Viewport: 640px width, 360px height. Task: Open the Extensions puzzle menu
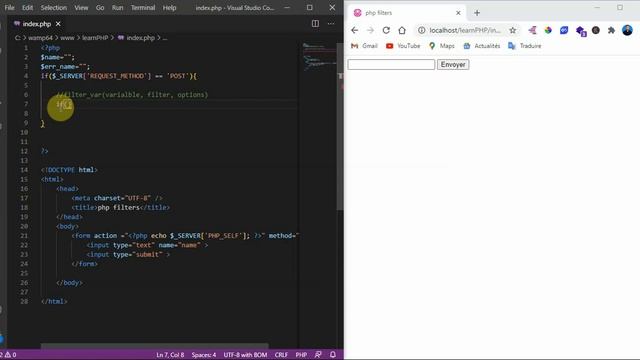point(611,30)
